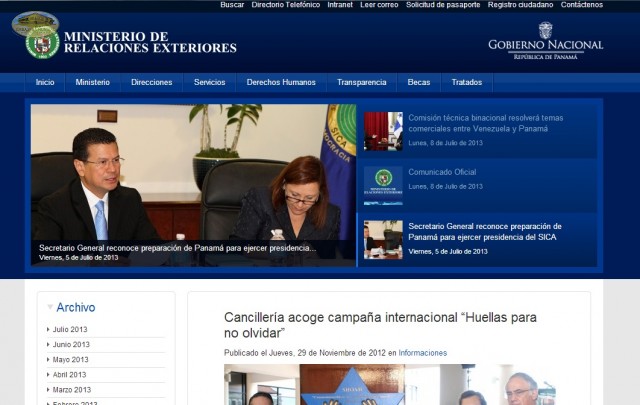Click the SICA presidency news thumbnail

[383, 240]
